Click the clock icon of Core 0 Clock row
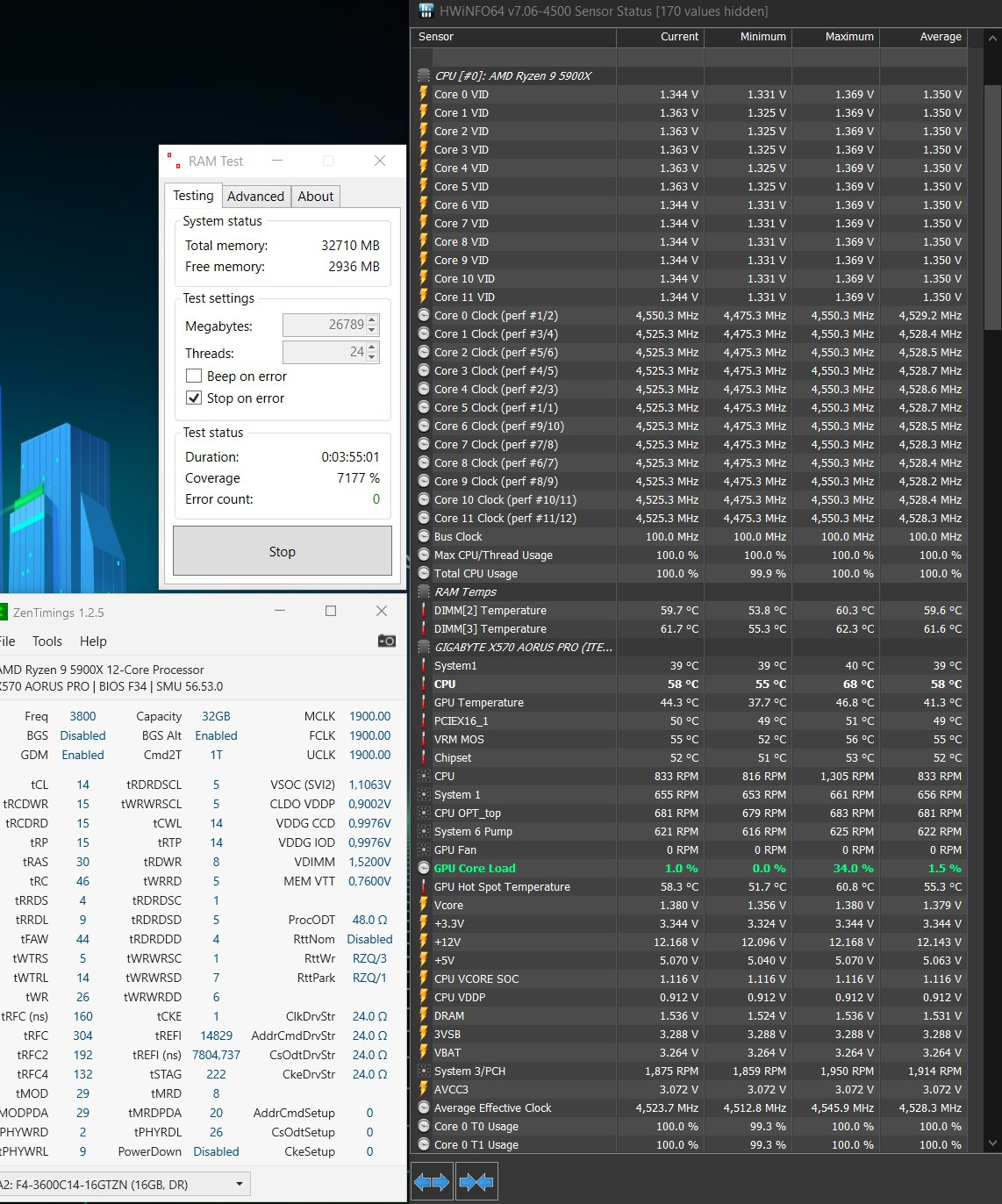1002x1204 pixels. 424,315
